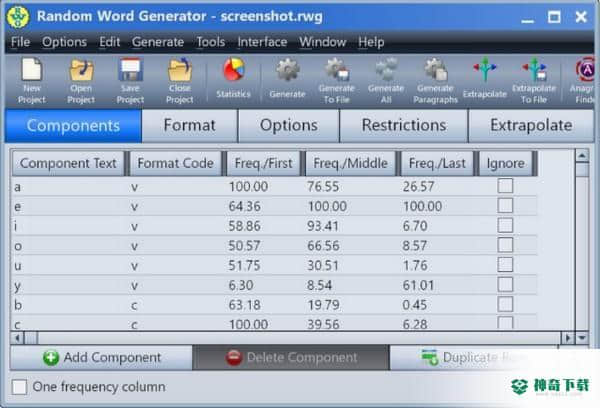600x408 pixels.
Task: Sort by Format Code column header
Action: (175, 163)
